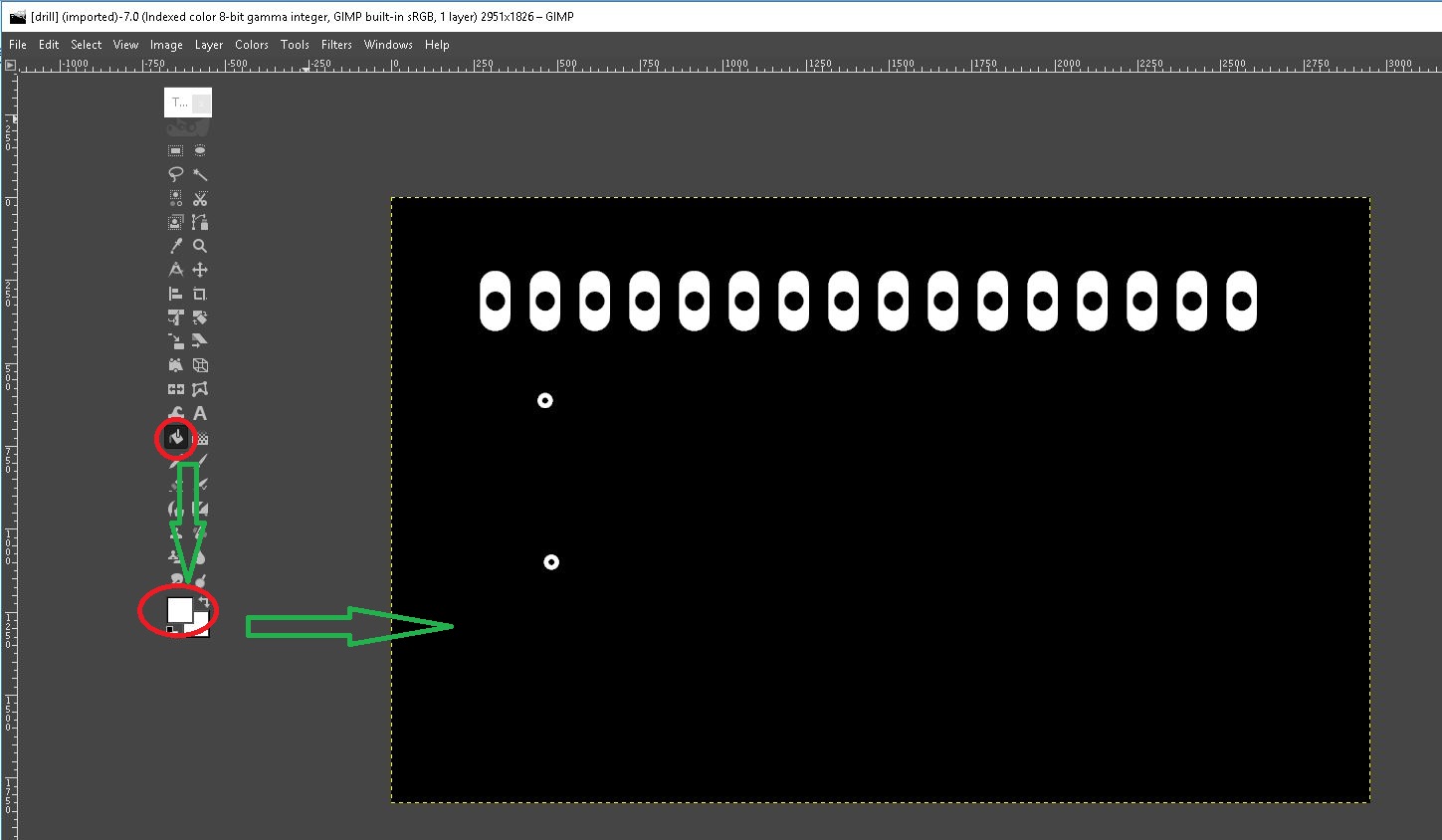
Task: Select the 3D cube transform tool
Action: coord(200,365)
